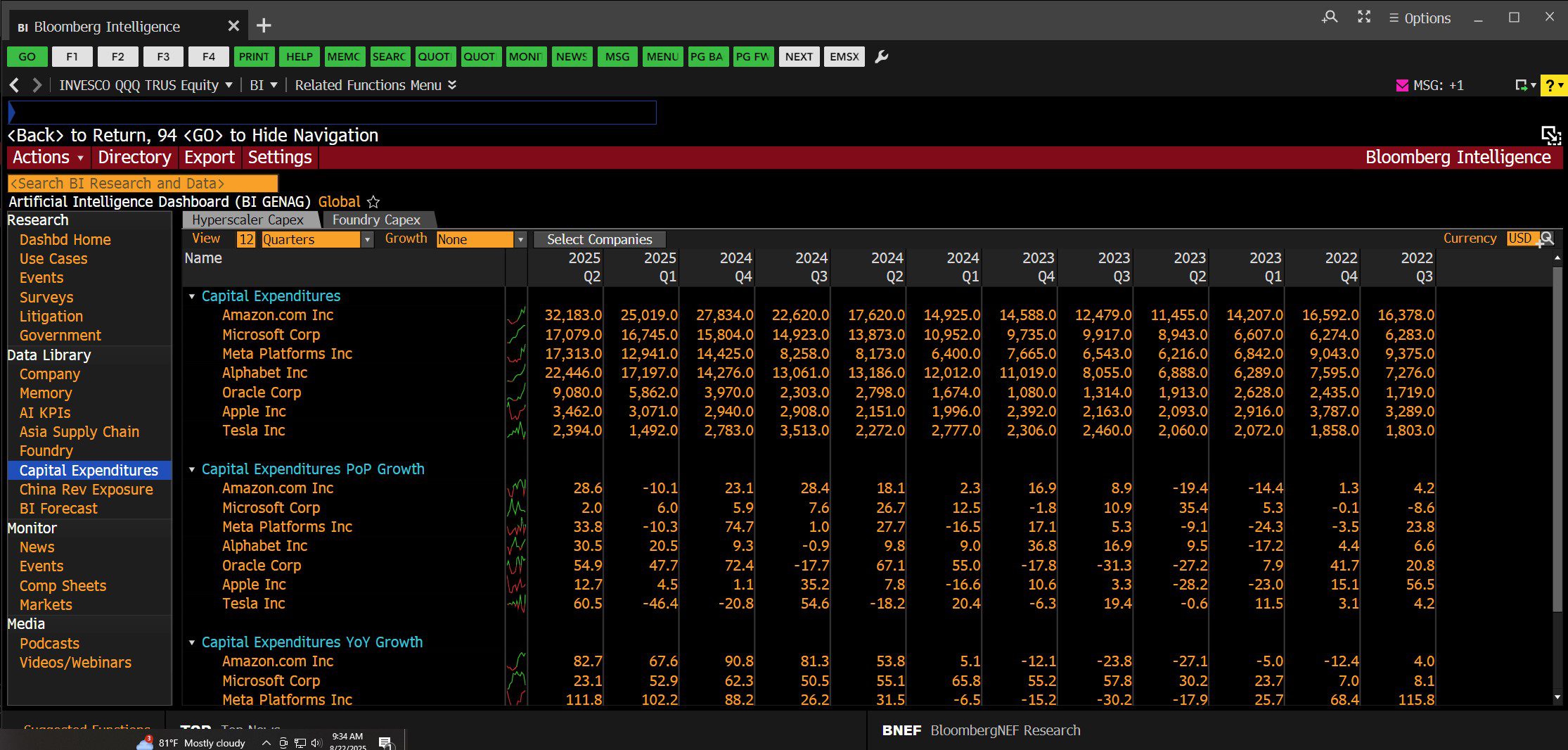Open the Actions menu
Image resolution: width=1568 pixels, height=750 pixels.
[48, 158]
